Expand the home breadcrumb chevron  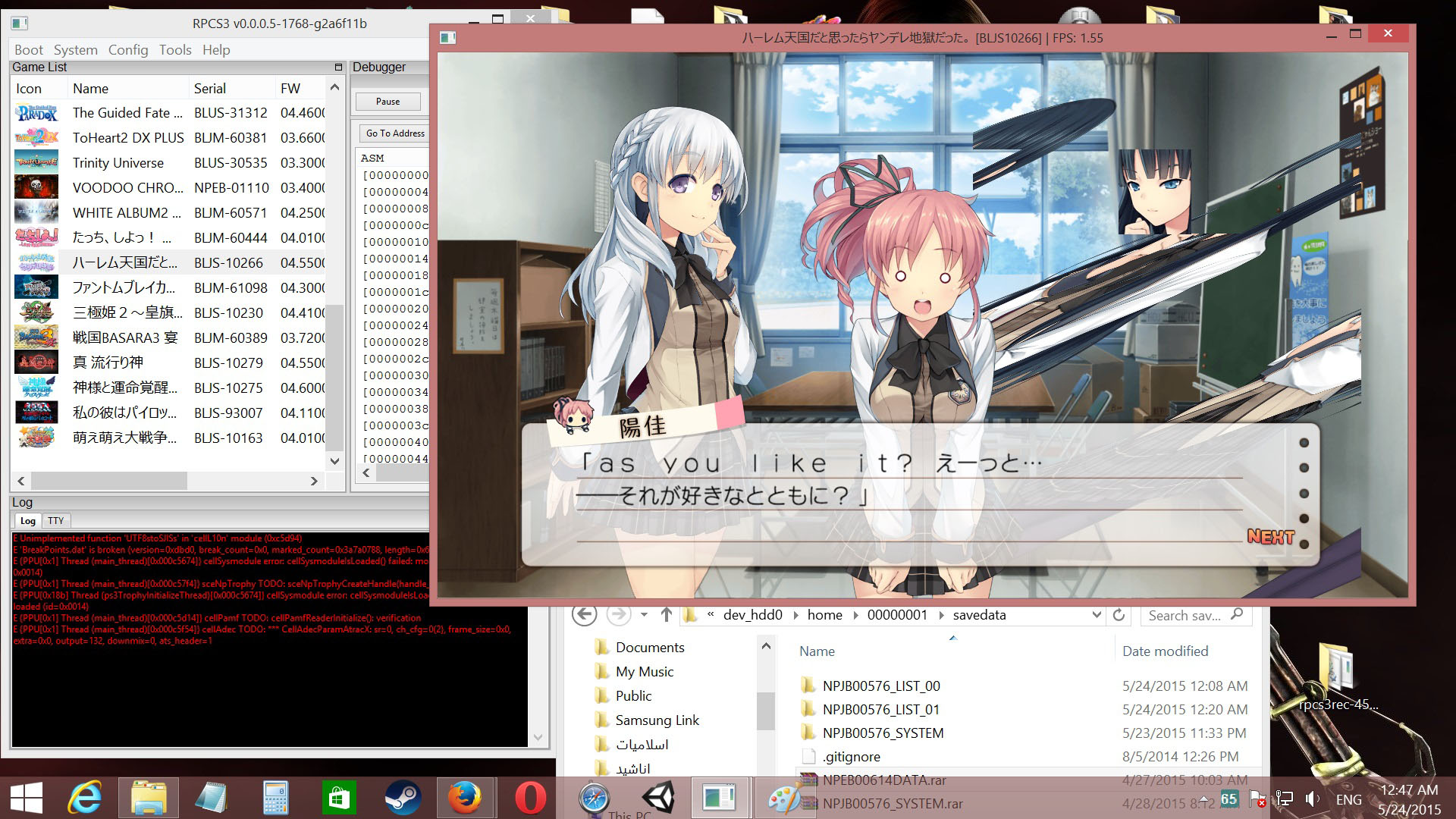click(x=855, y=615)
